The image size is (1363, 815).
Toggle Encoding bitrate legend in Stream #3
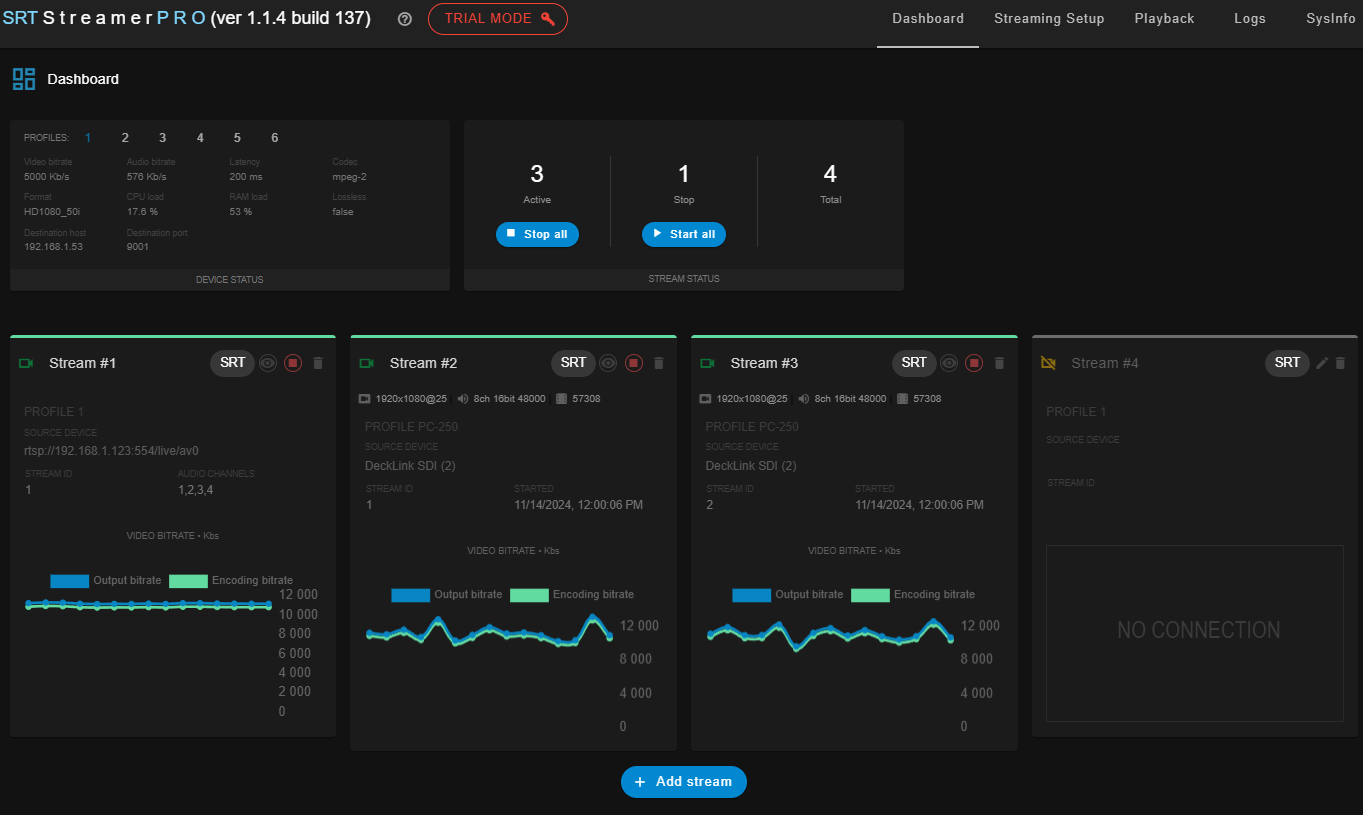tap(913, 594)
